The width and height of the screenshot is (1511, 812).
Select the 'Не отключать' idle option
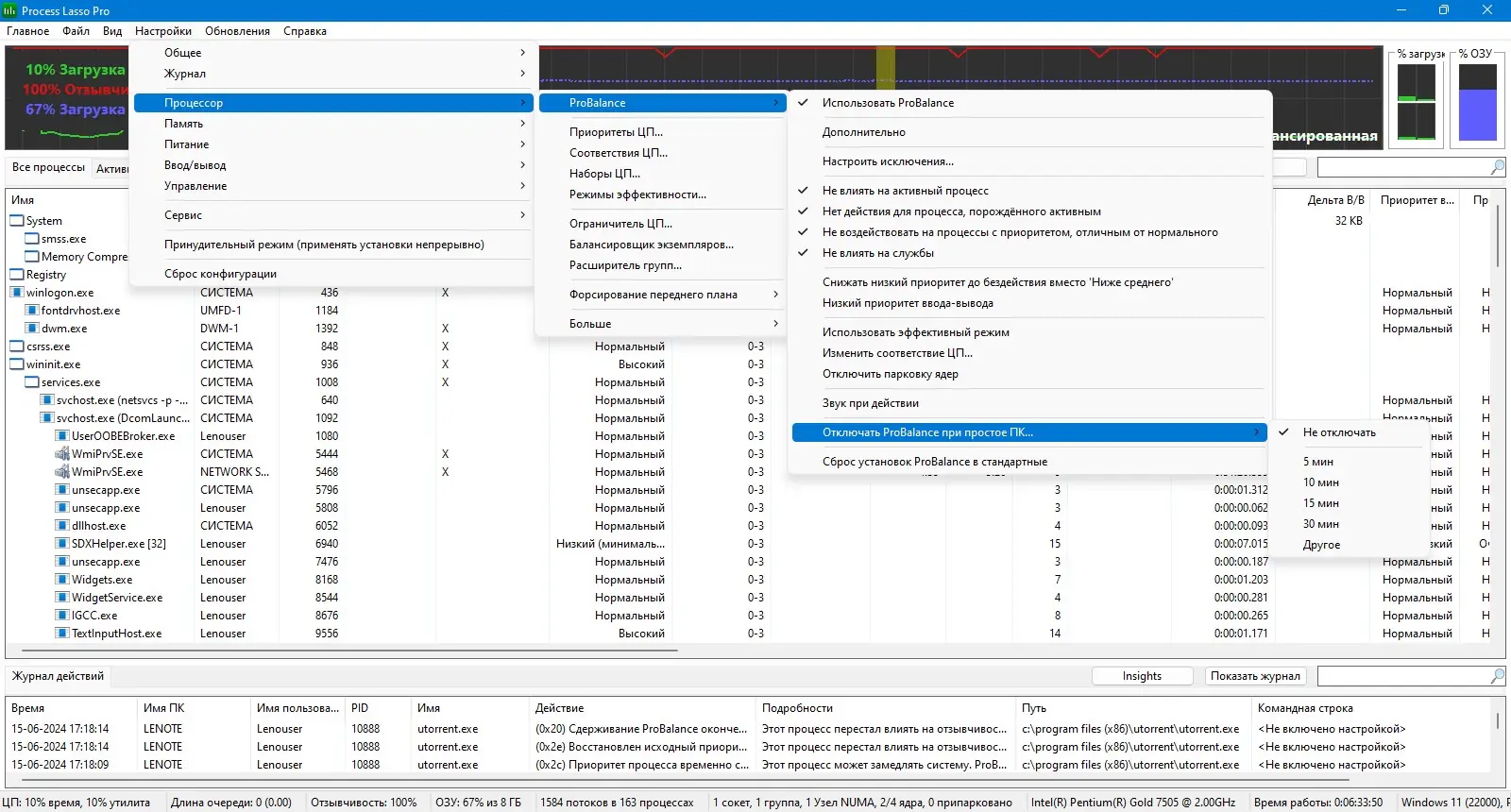point(1350,432)
